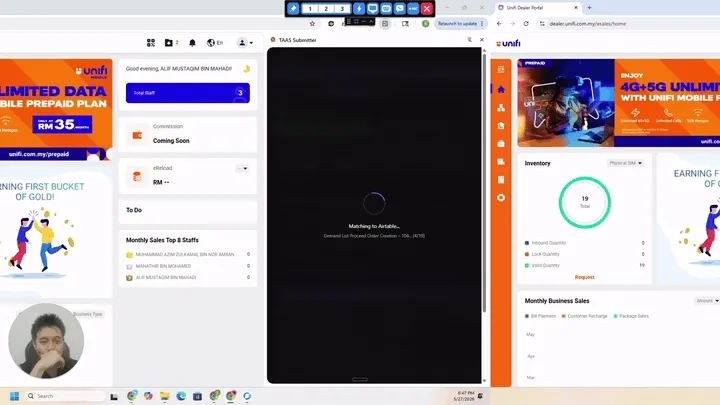
Task: Open the Windows Start menu
Action: pos(14,396)
